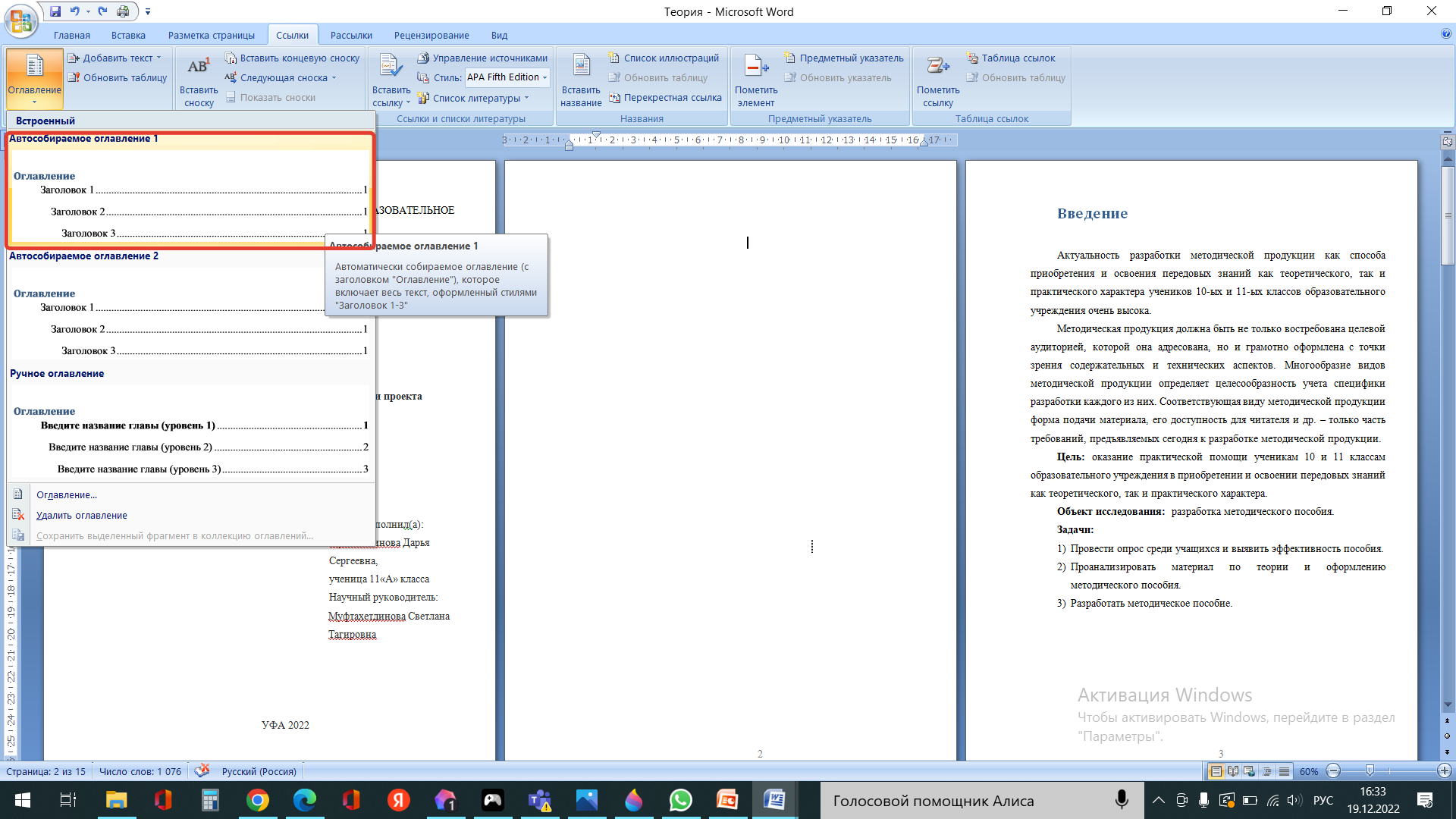Switch to Print Layout view in status bar
Screen dimensions: 1456x819
click(x=1216, y=771)
